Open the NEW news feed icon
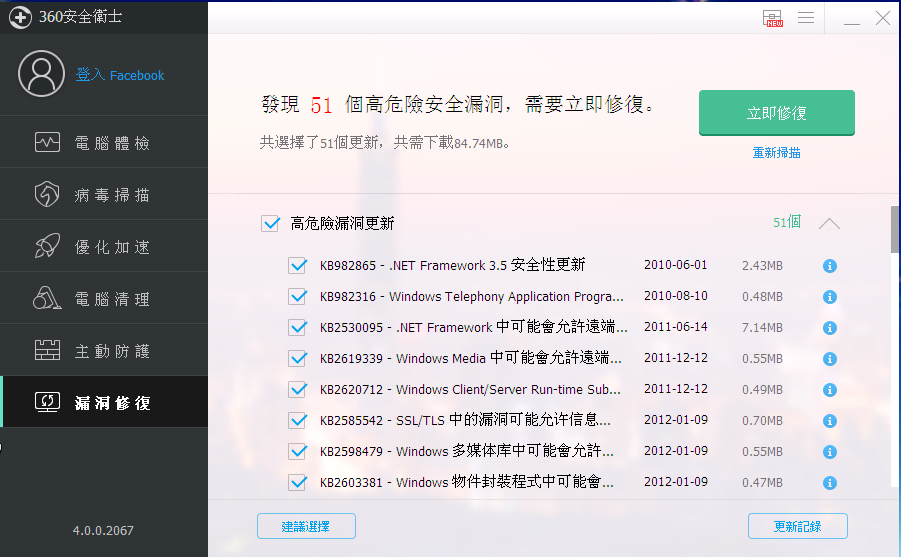Viewport: 901px width, 557px height. pos(773,18)
